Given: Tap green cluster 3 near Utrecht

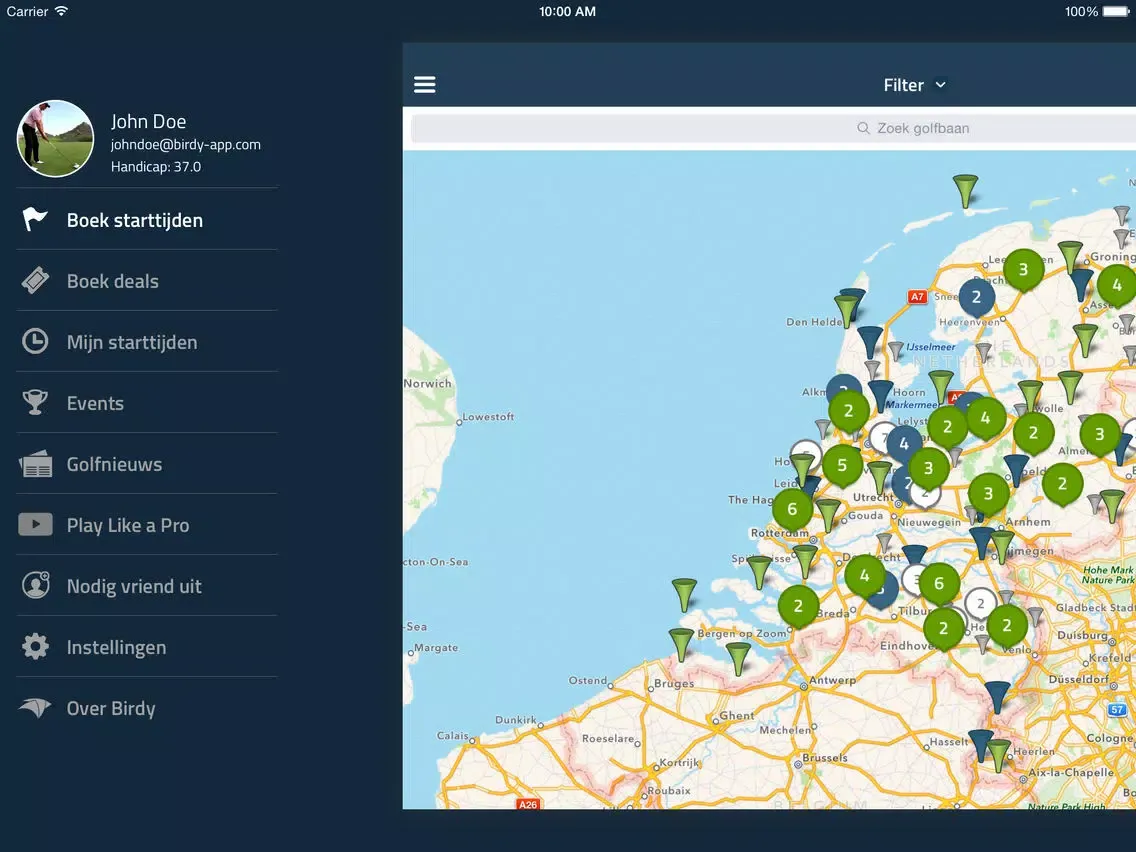Looking at the screenshot, I should pos(928,468).
